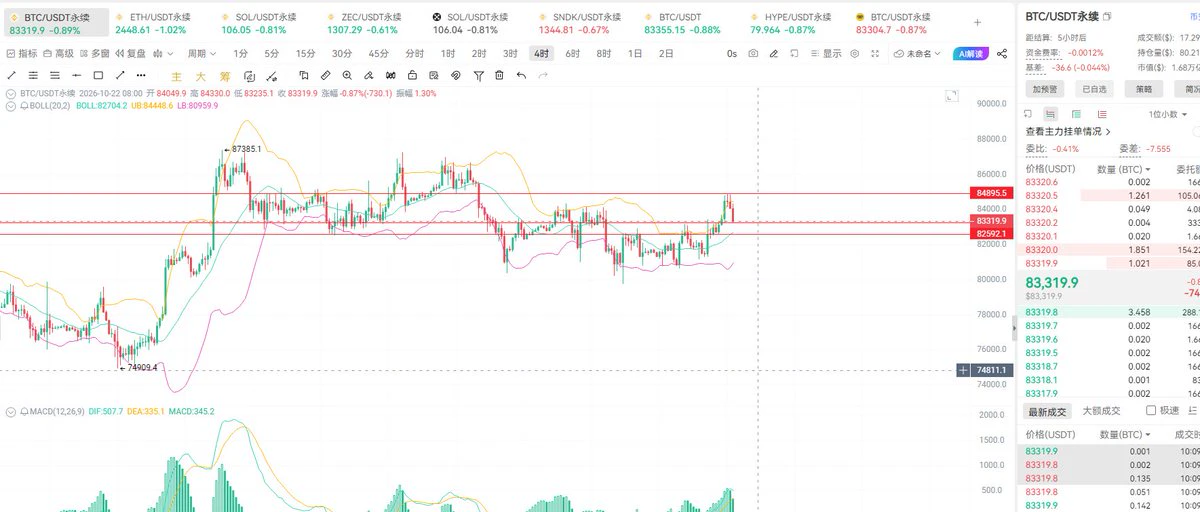The width and height of the screenshot is (1200, 512).
Task: Switch to the 大额成交 tab
Action: tap(1102, 411)
